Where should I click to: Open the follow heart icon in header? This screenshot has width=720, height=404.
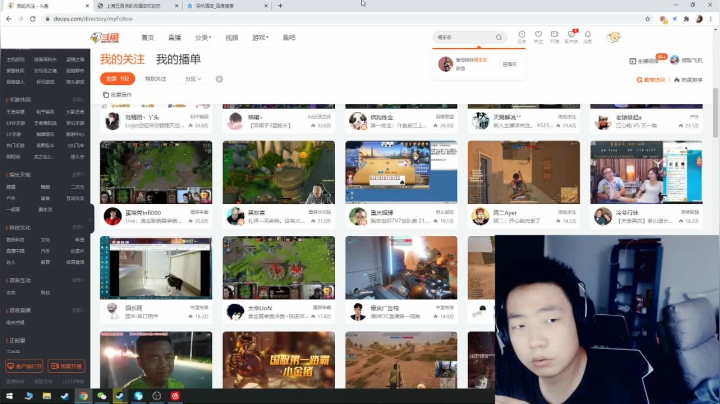pos(538,34)
